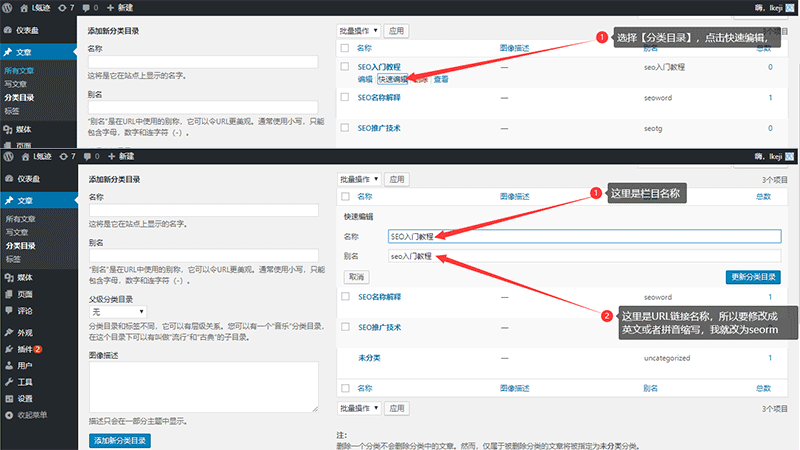Check the select-all box in table footer

point(345,387)
